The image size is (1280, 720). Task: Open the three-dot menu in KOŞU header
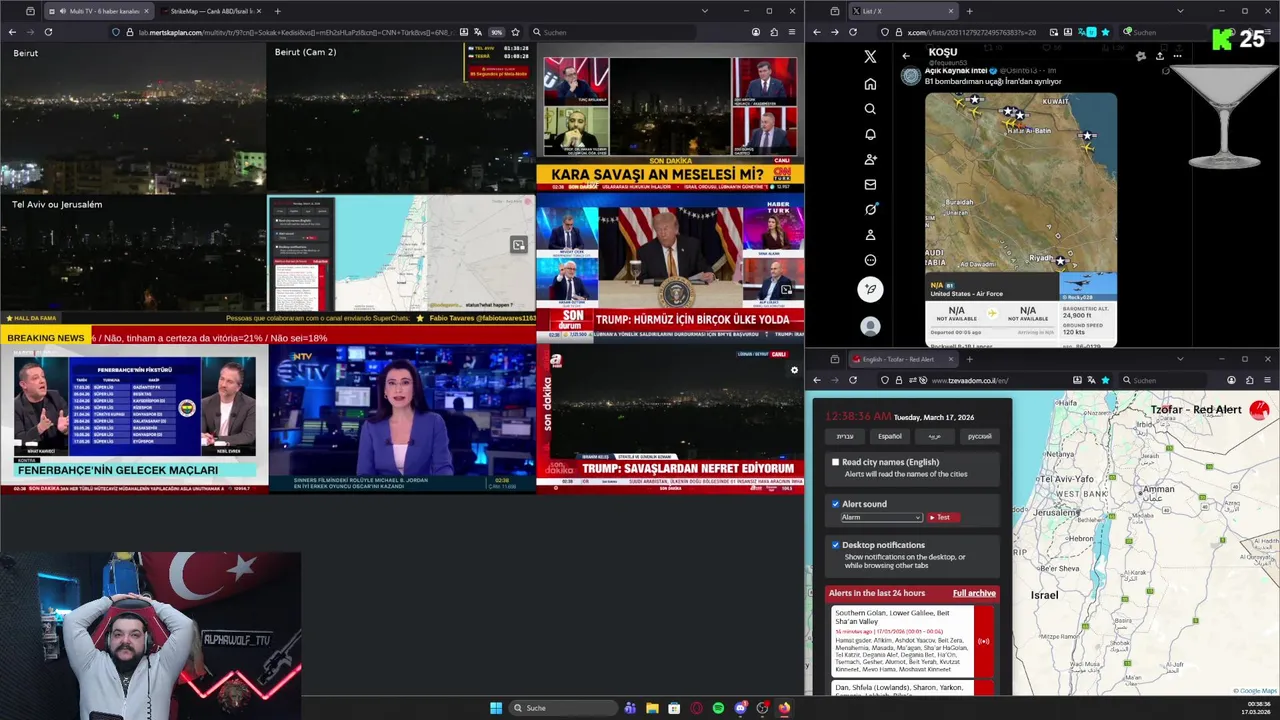[1179, 56]
